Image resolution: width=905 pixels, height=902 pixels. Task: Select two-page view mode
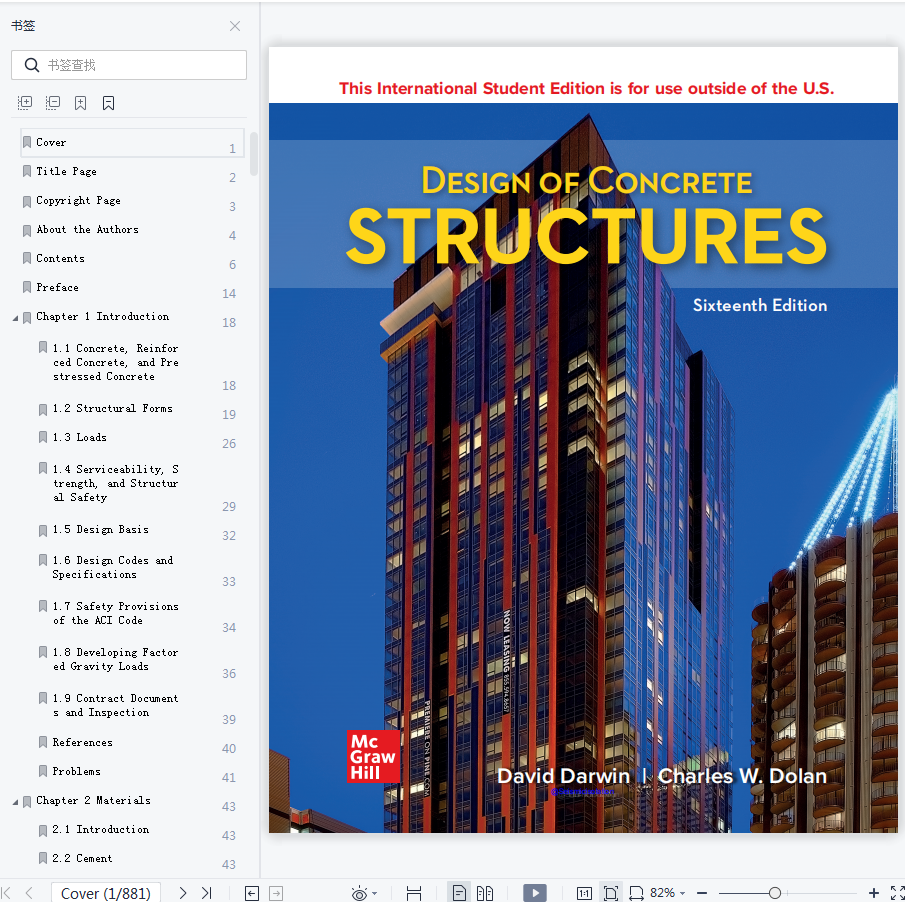(485, 893)
